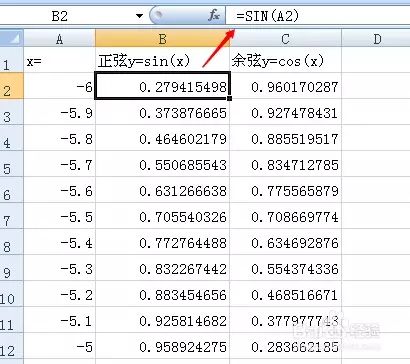410x364 pixels.
Task: Click cell with value 0.834712785
Action: (x=285, y=164)
